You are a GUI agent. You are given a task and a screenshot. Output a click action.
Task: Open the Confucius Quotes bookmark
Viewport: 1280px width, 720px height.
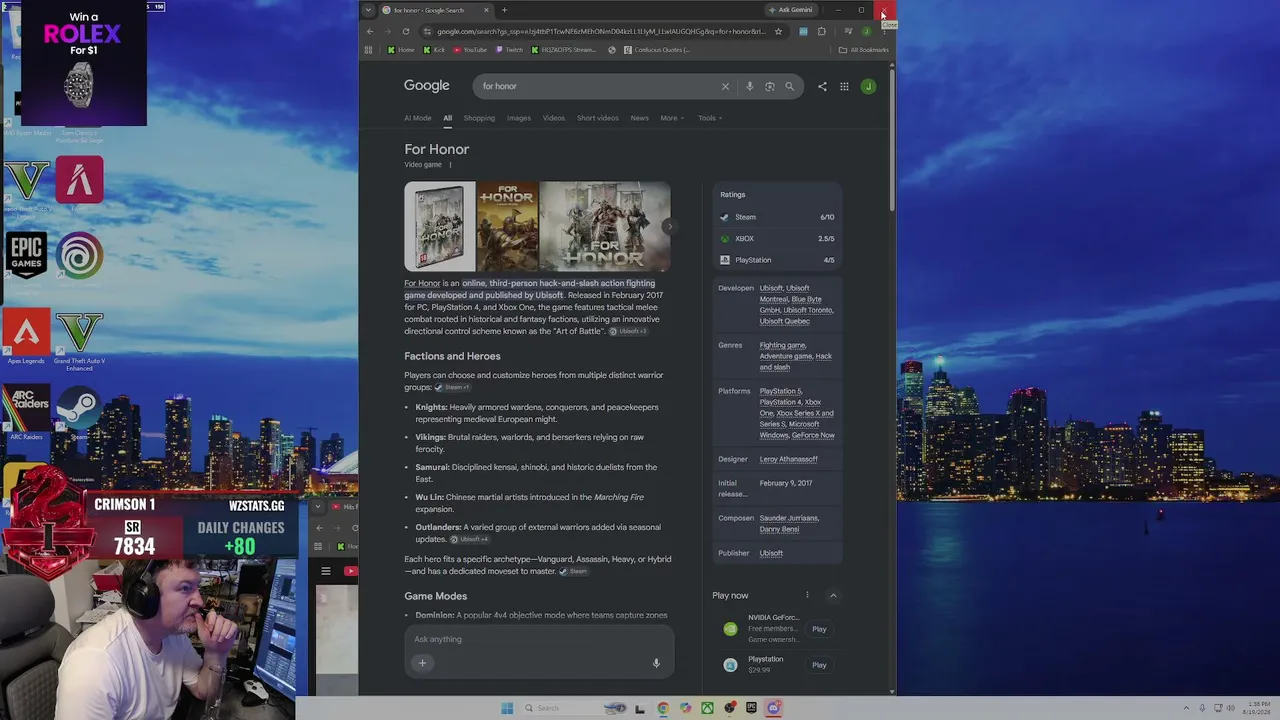pyautogui.click(x=656, y=50)
